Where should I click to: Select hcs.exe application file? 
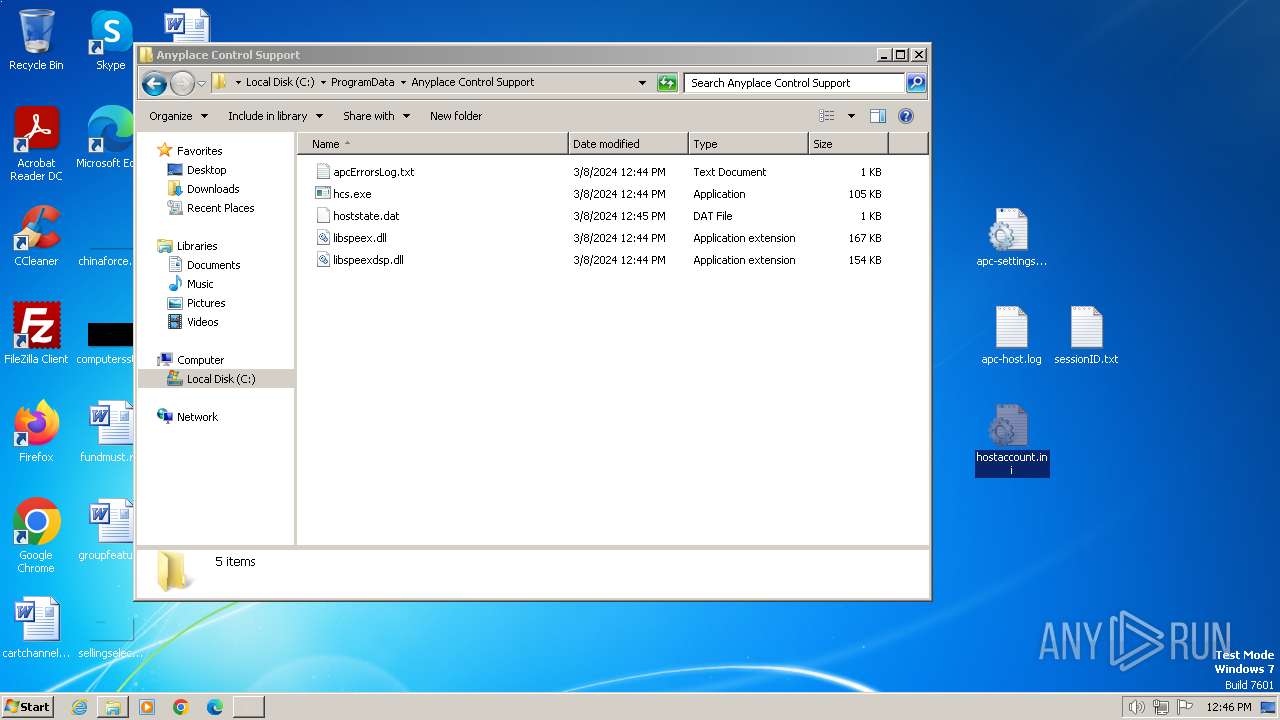coord(352,194)
